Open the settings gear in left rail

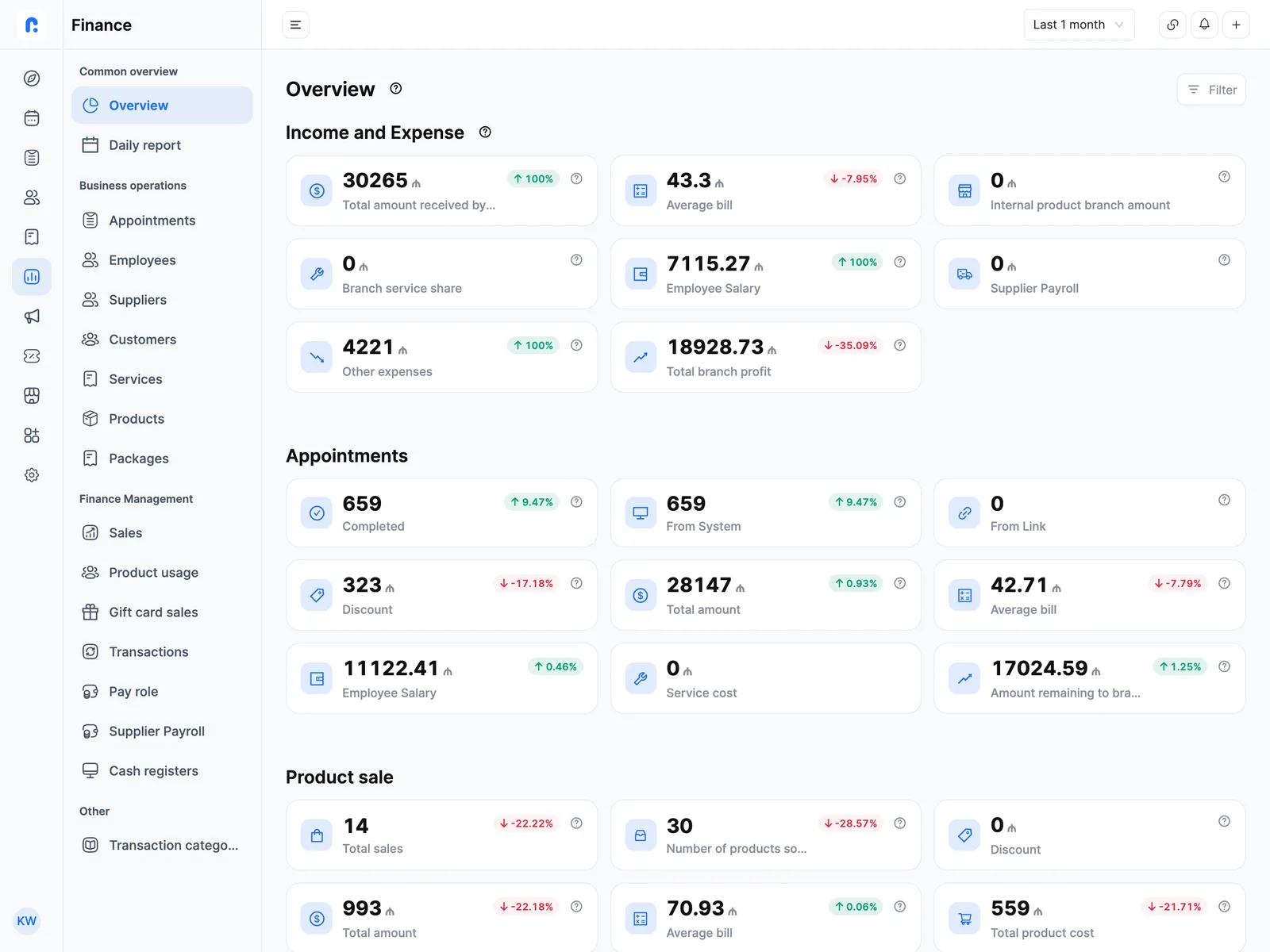tap(32, 474)
